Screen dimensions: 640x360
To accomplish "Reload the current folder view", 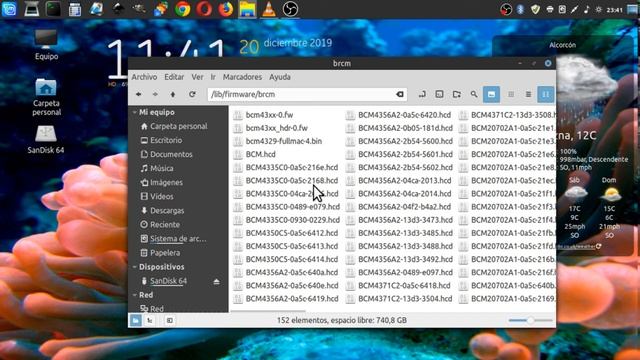I will [x=192, y=94].
